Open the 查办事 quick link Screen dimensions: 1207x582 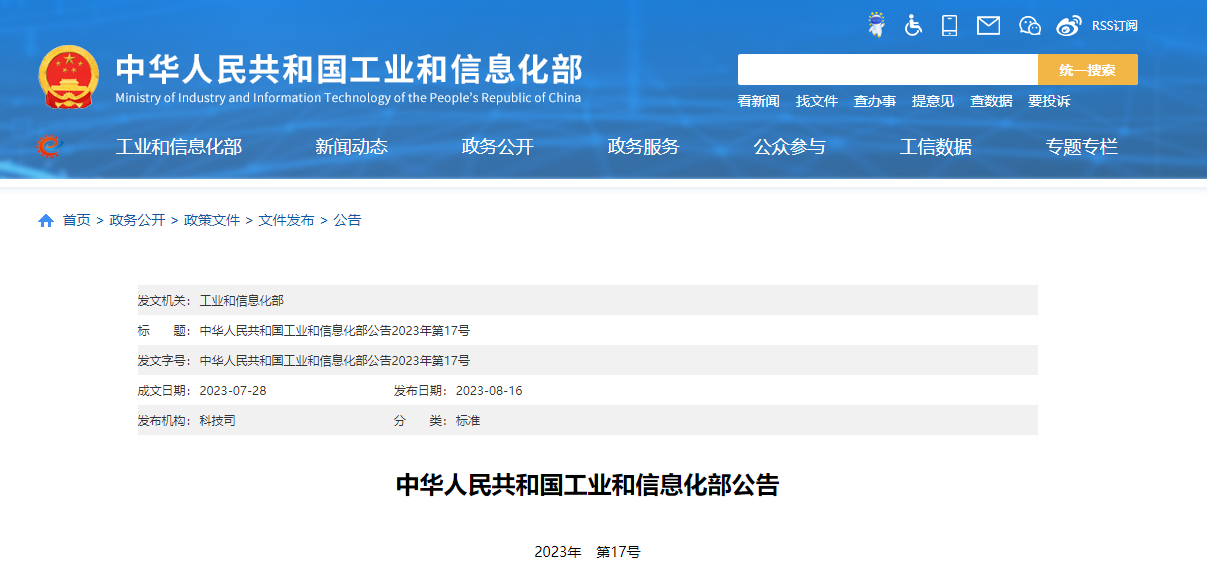pos(875,101)
